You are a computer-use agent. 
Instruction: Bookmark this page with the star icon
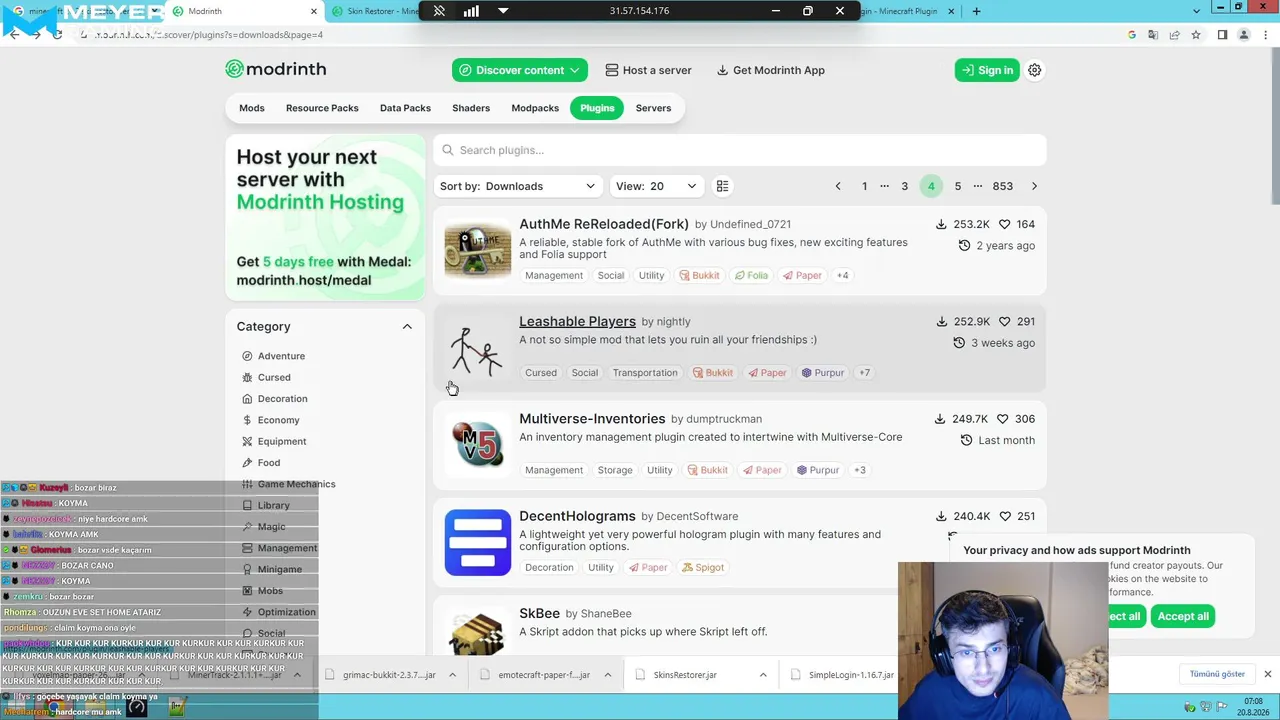(x=1196, y=35)
